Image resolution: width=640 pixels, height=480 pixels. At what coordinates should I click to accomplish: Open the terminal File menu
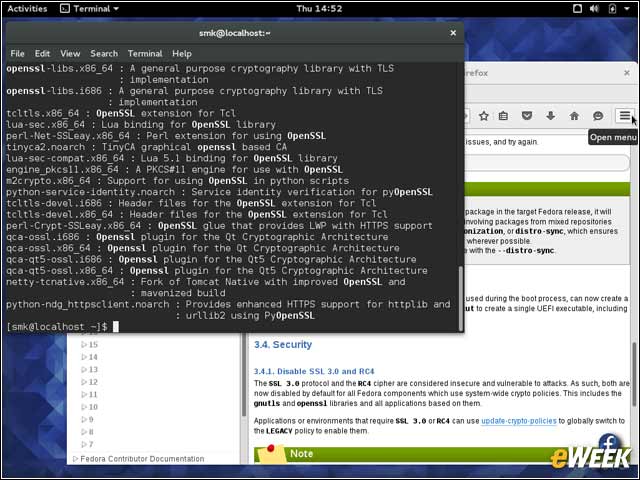click(x=17, y=53)
